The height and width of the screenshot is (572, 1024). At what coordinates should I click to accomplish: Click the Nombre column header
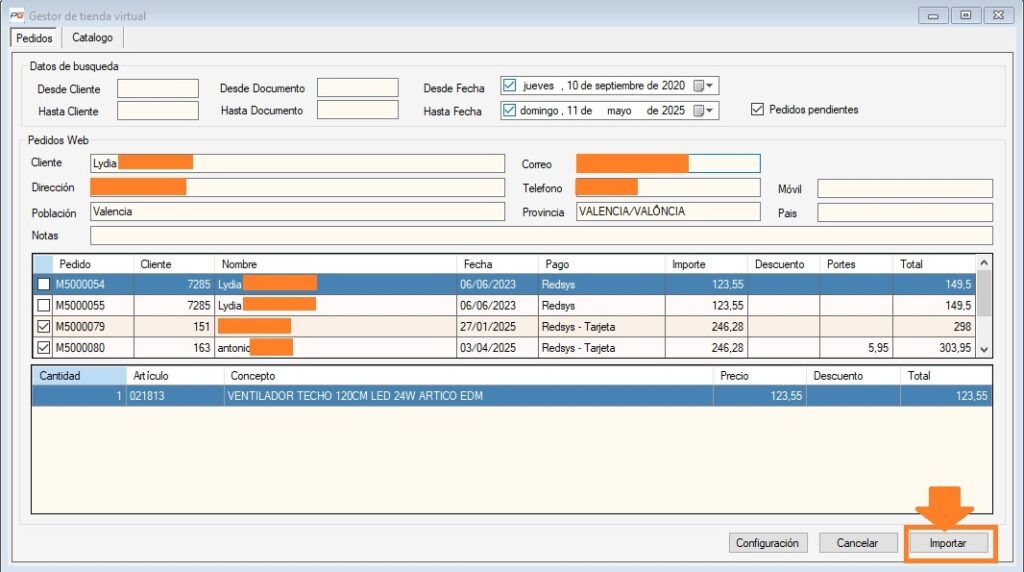336,264
